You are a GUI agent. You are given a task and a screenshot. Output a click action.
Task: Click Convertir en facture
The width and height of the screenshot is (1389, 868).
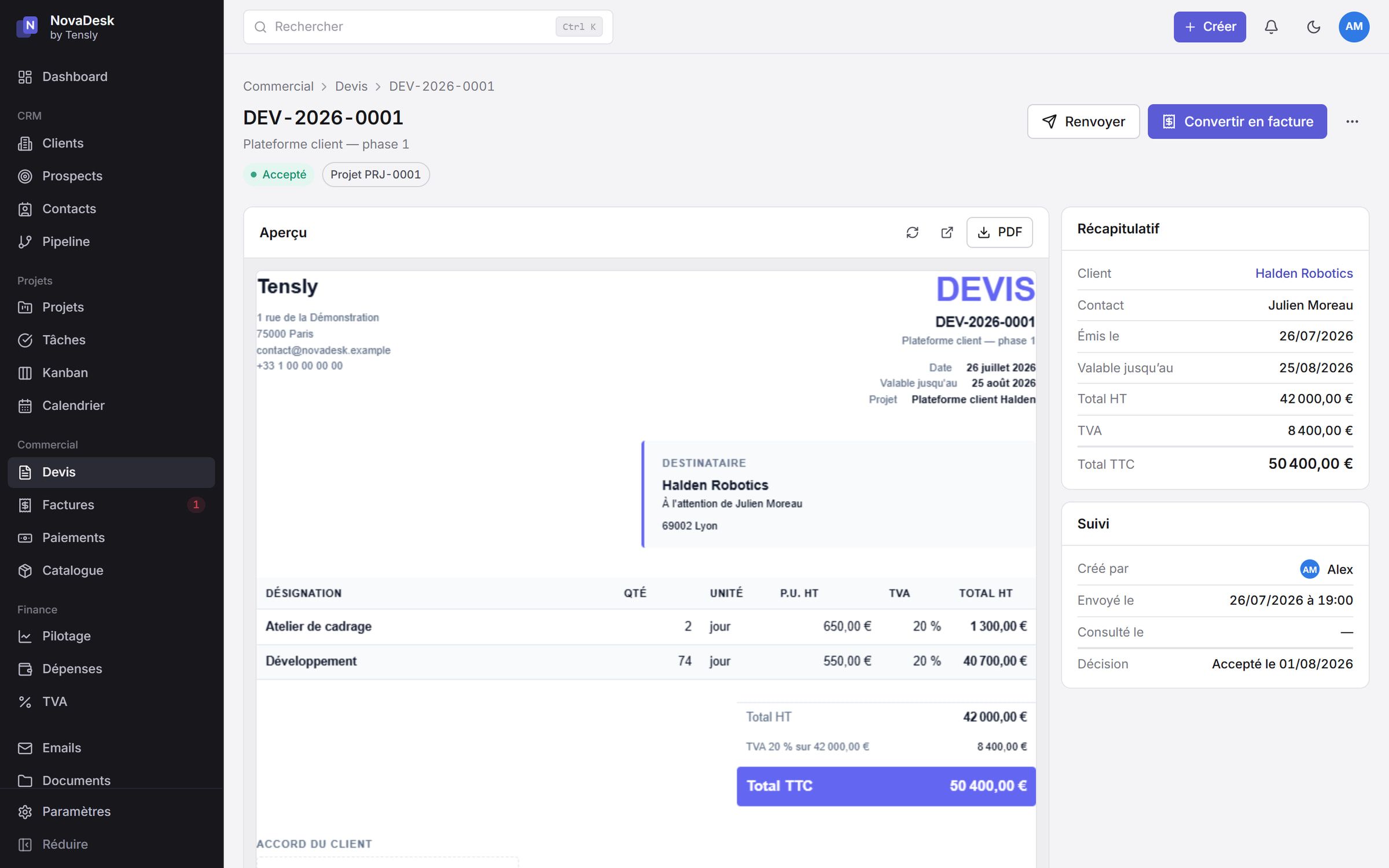click(x=1237, y=122)
